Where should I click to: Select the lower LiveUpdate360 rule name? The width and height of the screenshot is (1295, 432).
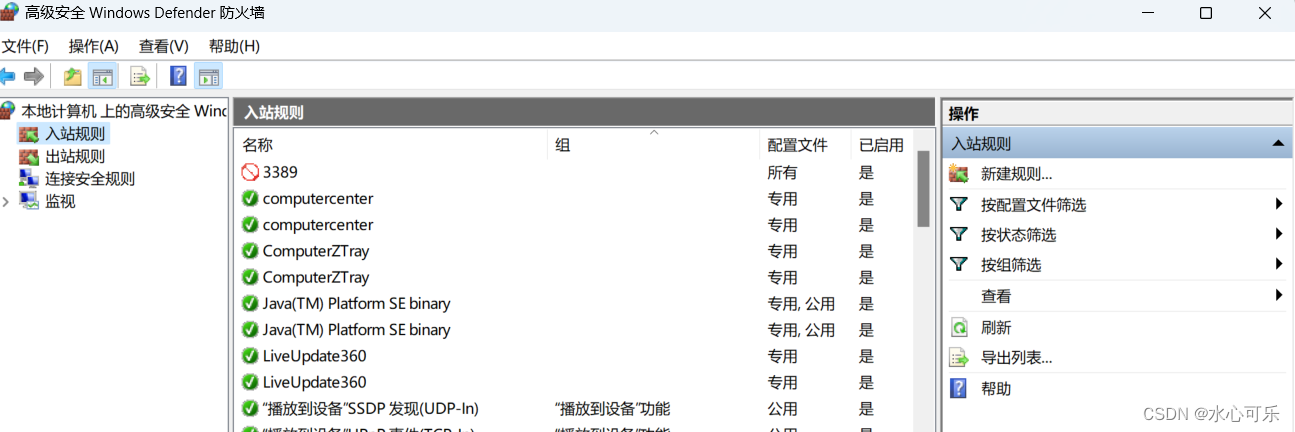(315, 382)
